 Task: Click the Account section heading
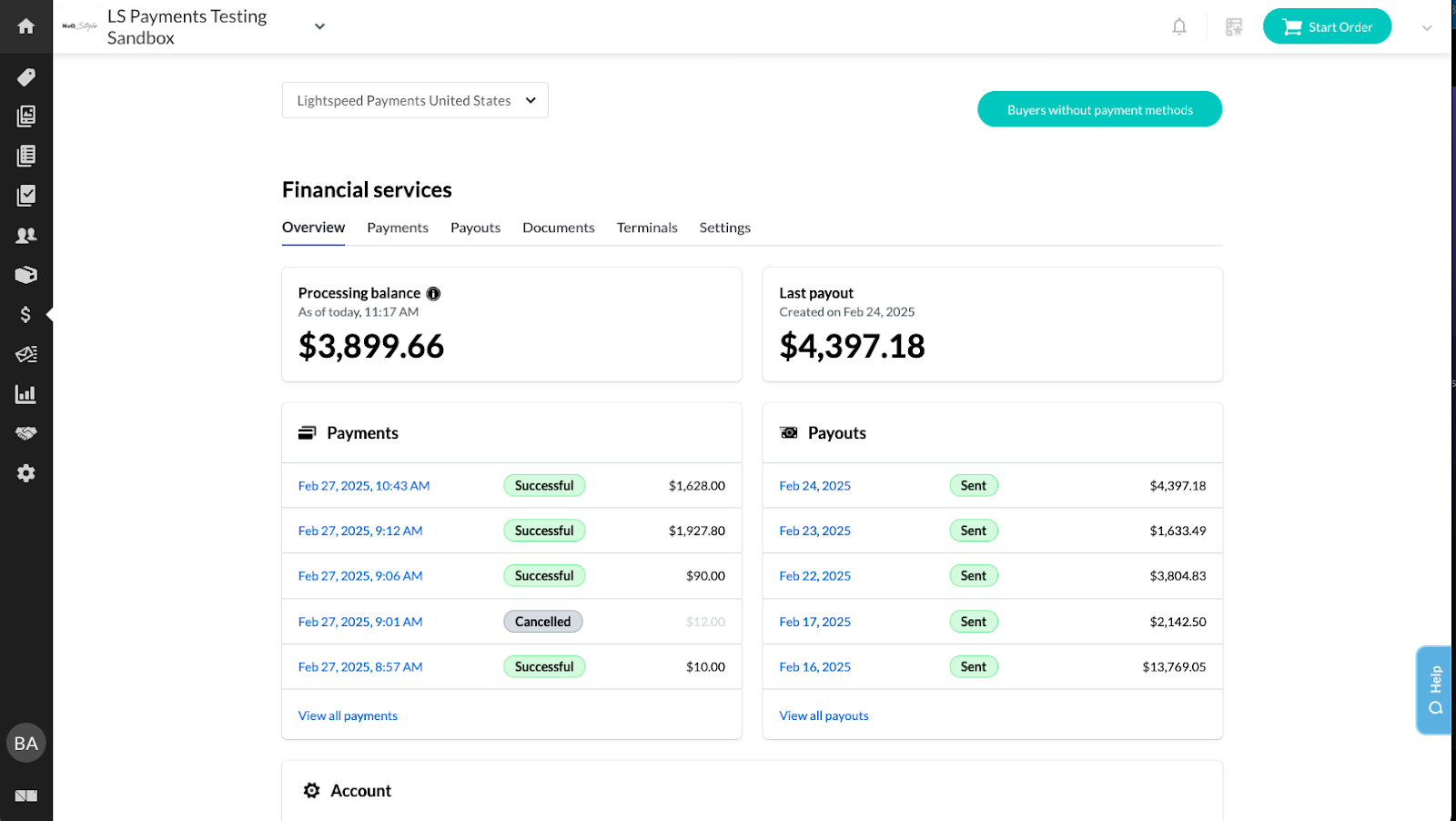(x=360, y=791)
